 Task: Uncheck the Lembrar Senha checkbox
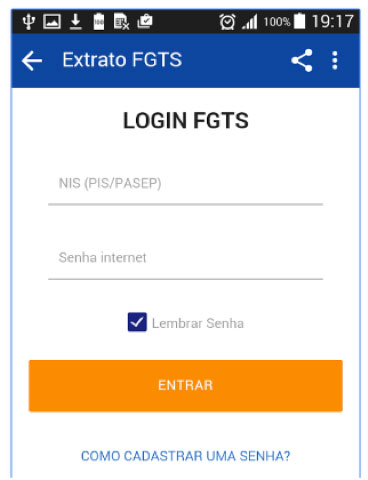click(x=137, y=322)
